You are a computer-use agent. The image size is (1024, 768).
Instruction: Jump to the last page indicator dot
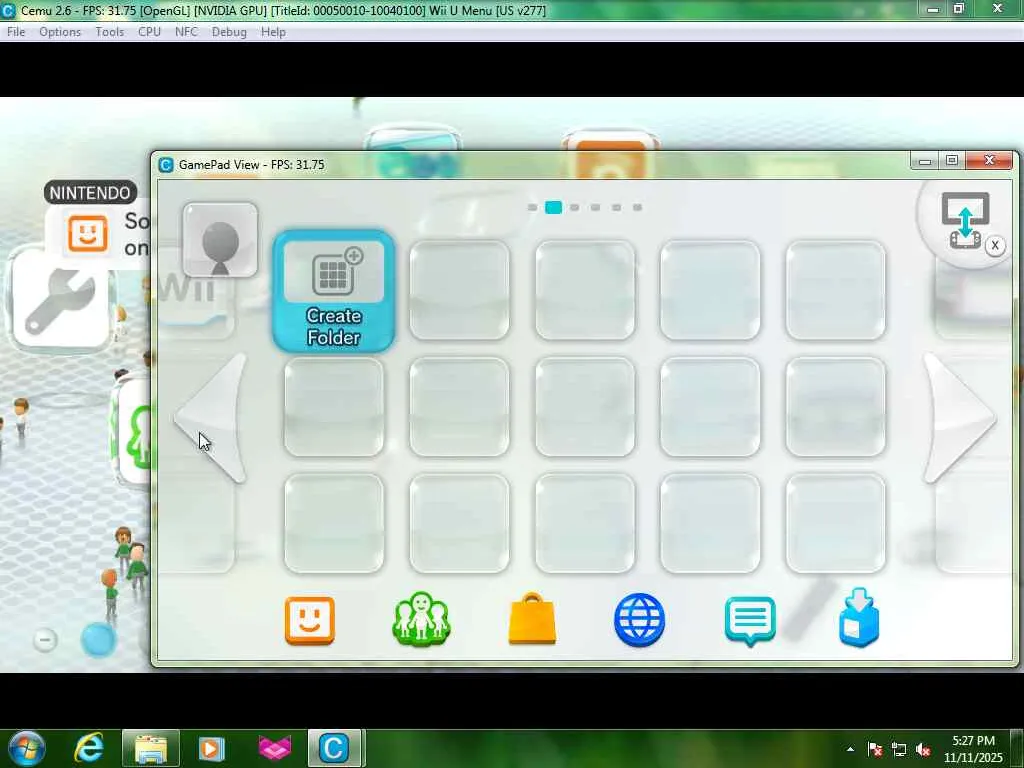[637, 208]
